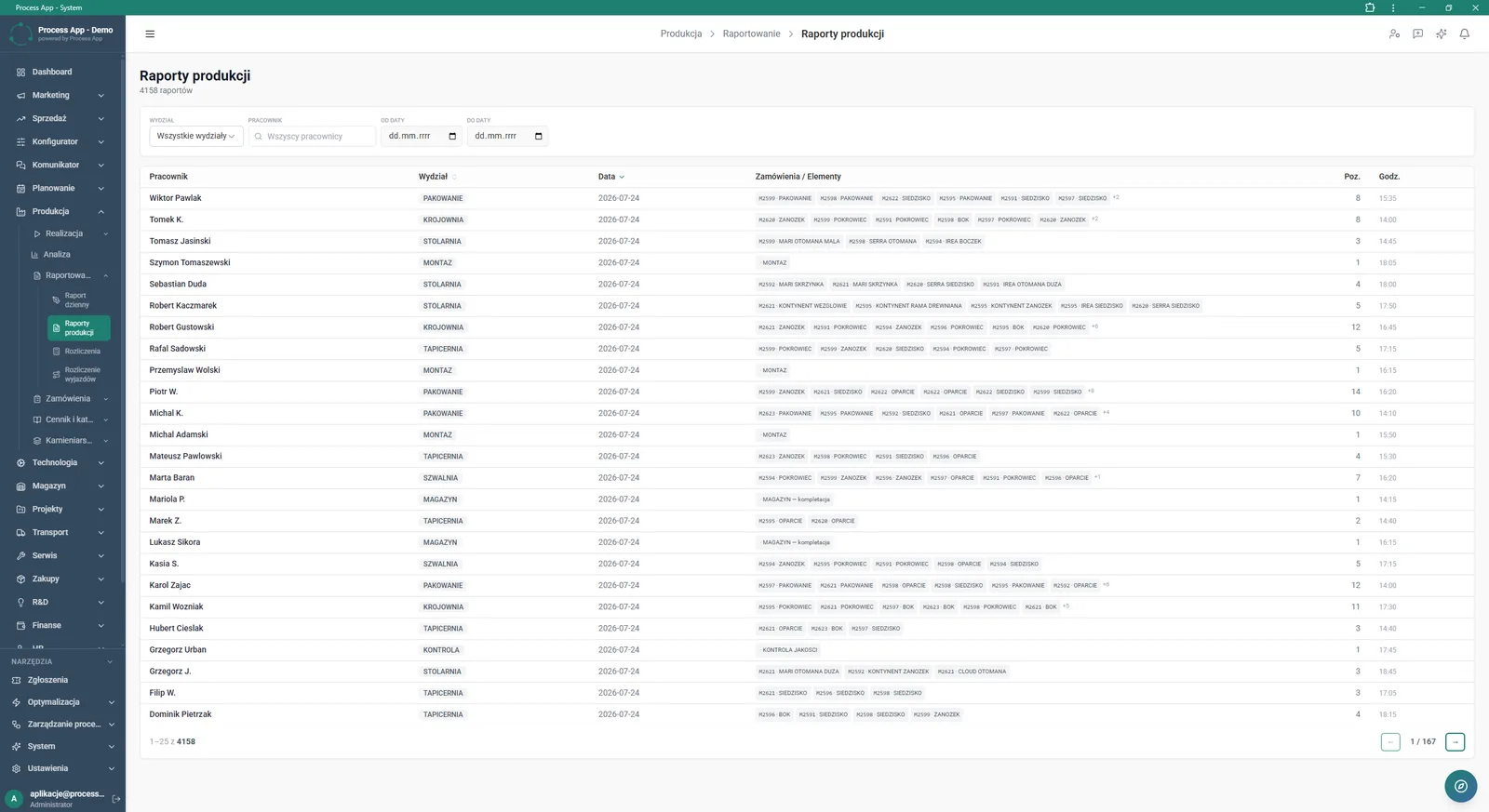Select Raporty produkcji in the sidebar

tap(78, 327)
